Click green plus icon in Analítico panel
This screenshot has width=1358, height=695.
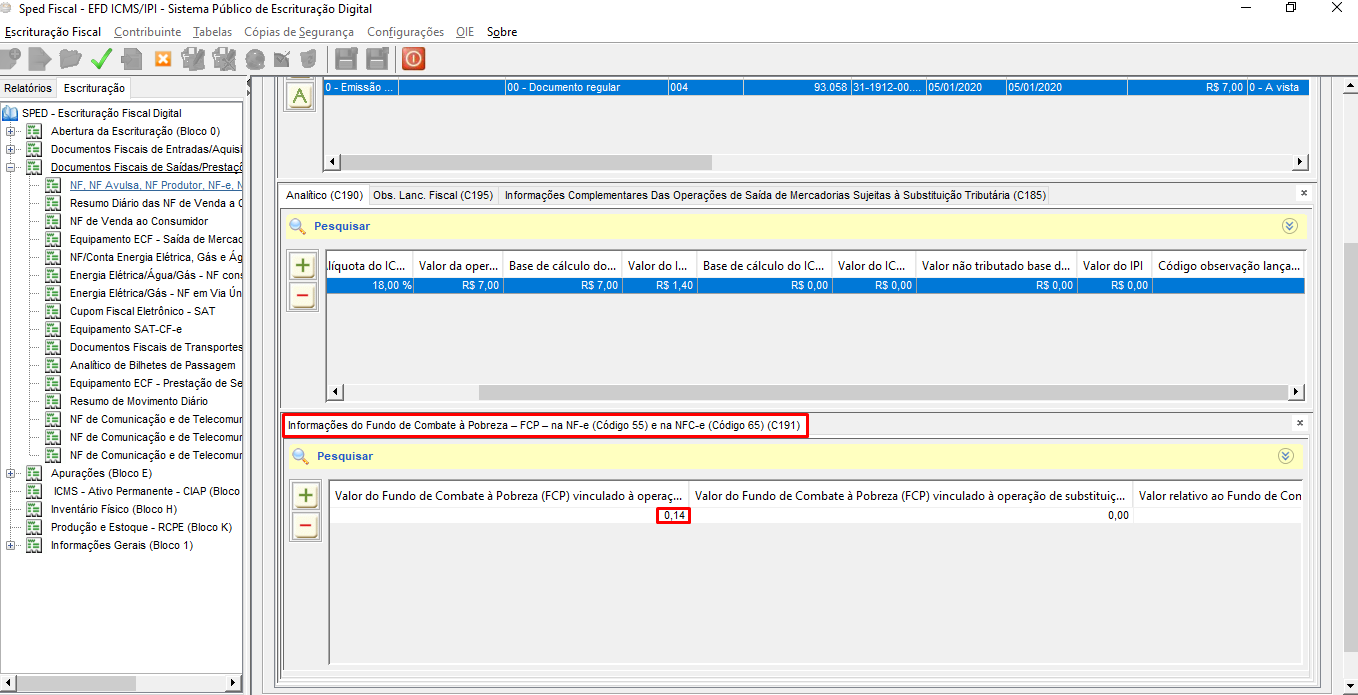pos(302,266)
